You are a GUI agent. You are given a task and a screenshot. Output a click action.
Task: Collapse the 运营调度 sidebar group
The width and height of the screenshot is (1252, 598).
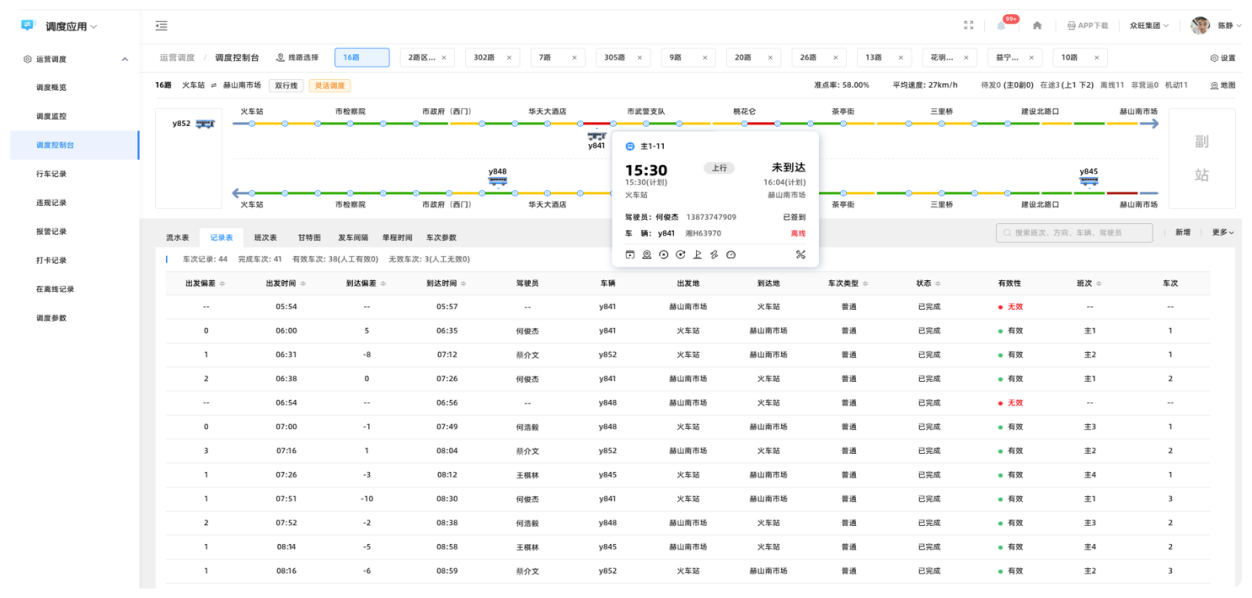tap(125, 59)
